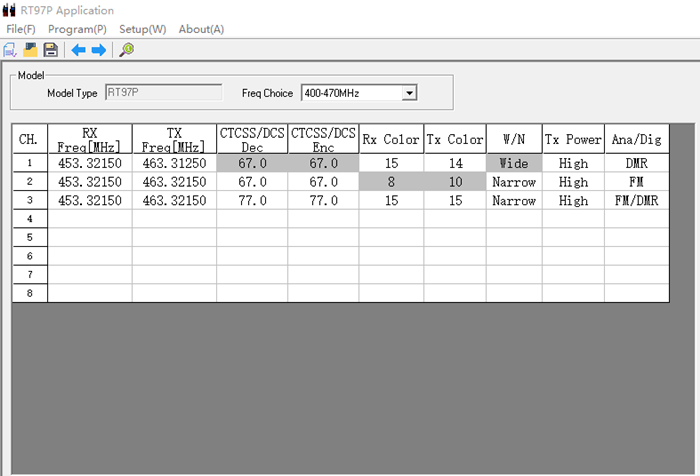Click the Open folder toolbar icon
Image resolution: width=700 pixels, height=476 pixels.
30,49
